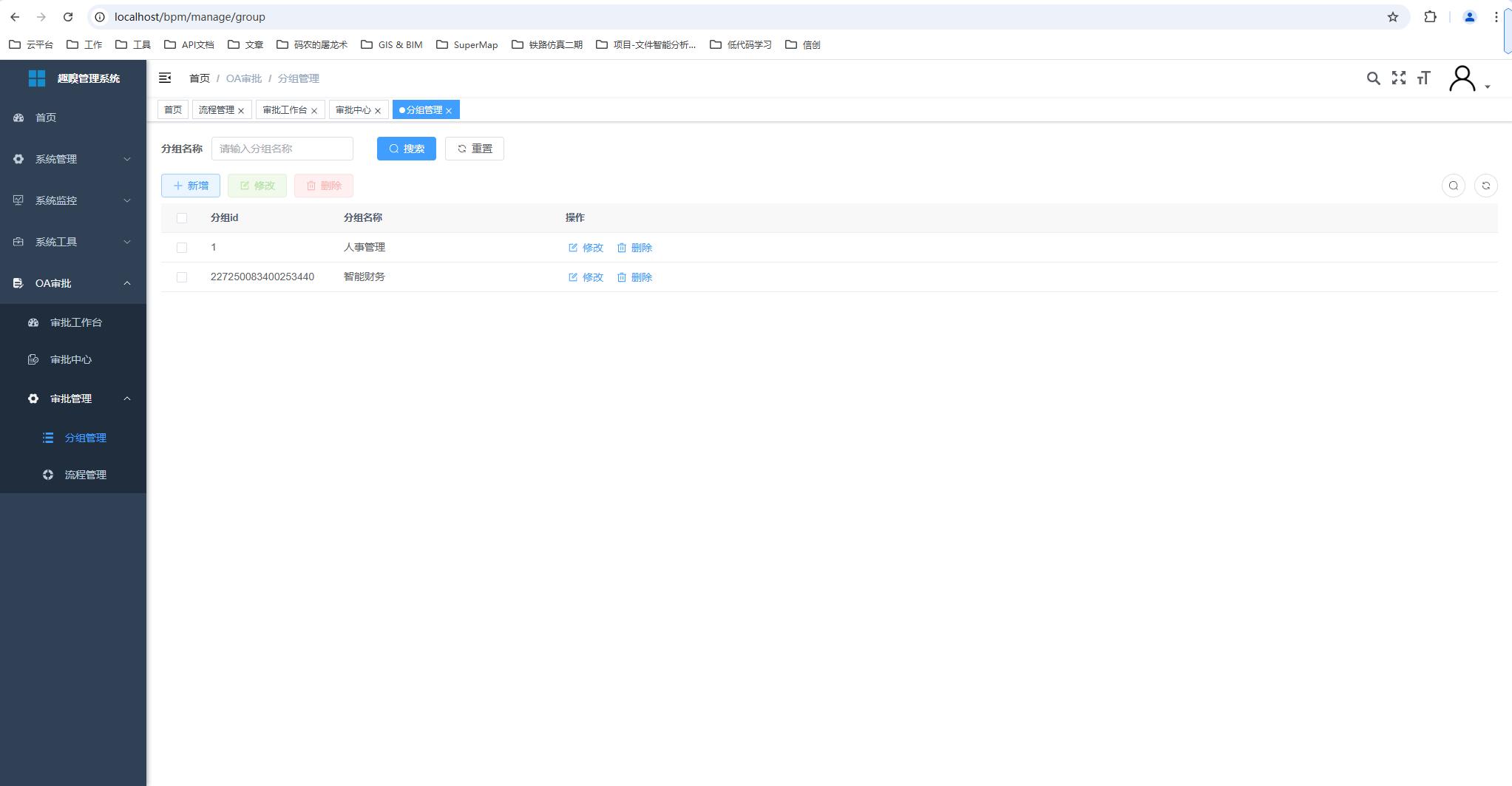This screenshot has width=1512, height=786.
Task: Open 首页 in the sidebar
Action: tap(73, 118)
